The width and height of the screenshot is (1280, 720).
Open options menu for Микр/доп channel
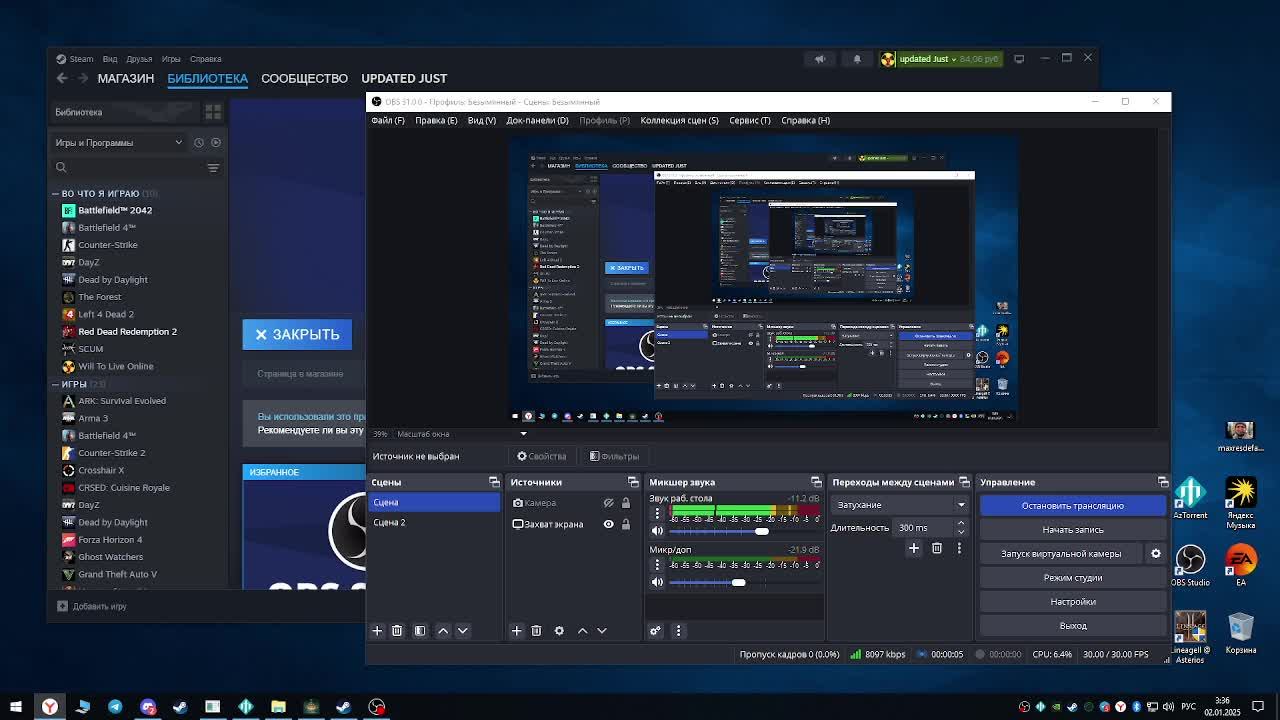(657, 565)
